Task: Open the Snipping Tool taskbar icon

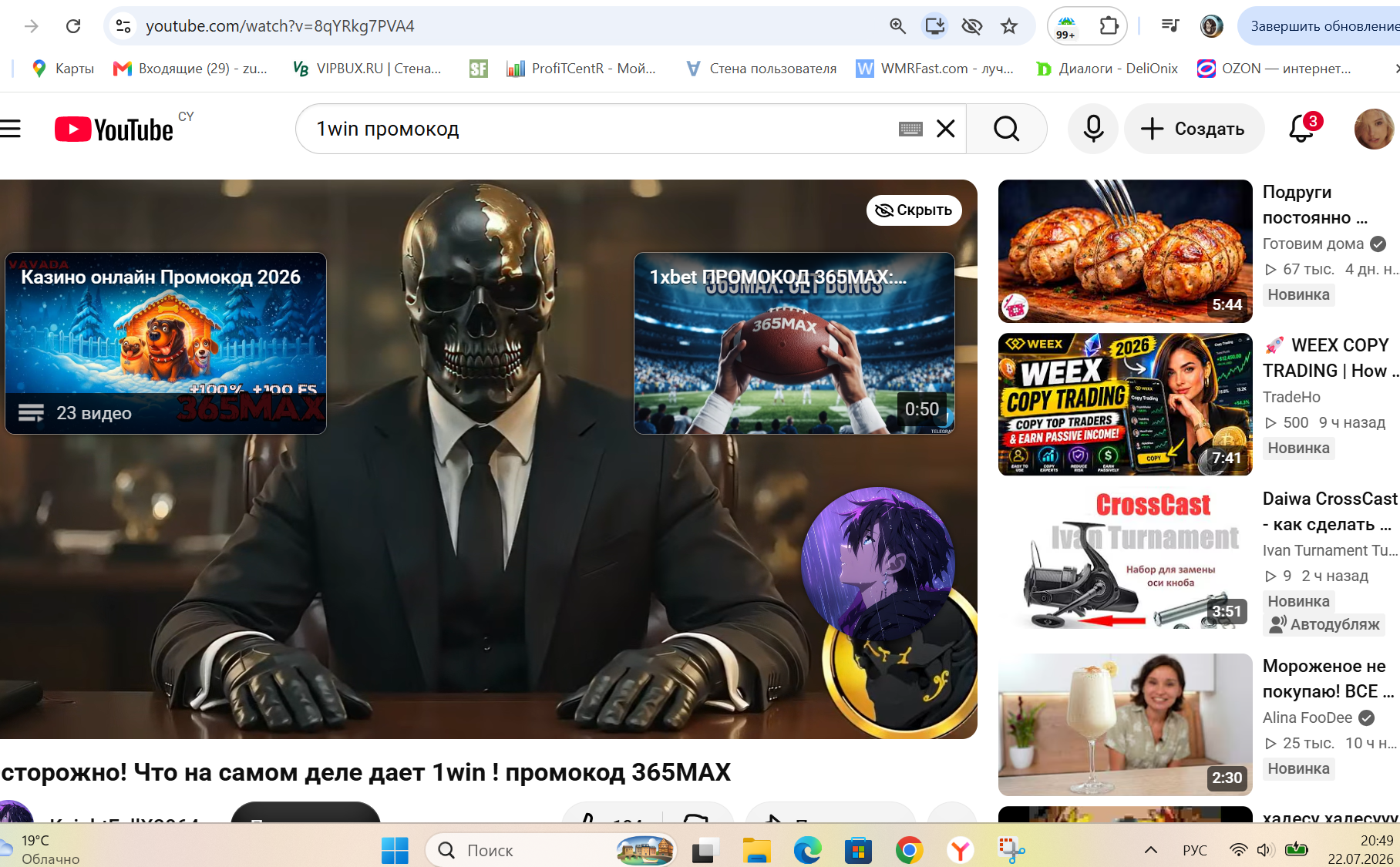Action: [x=1011, y=851]
